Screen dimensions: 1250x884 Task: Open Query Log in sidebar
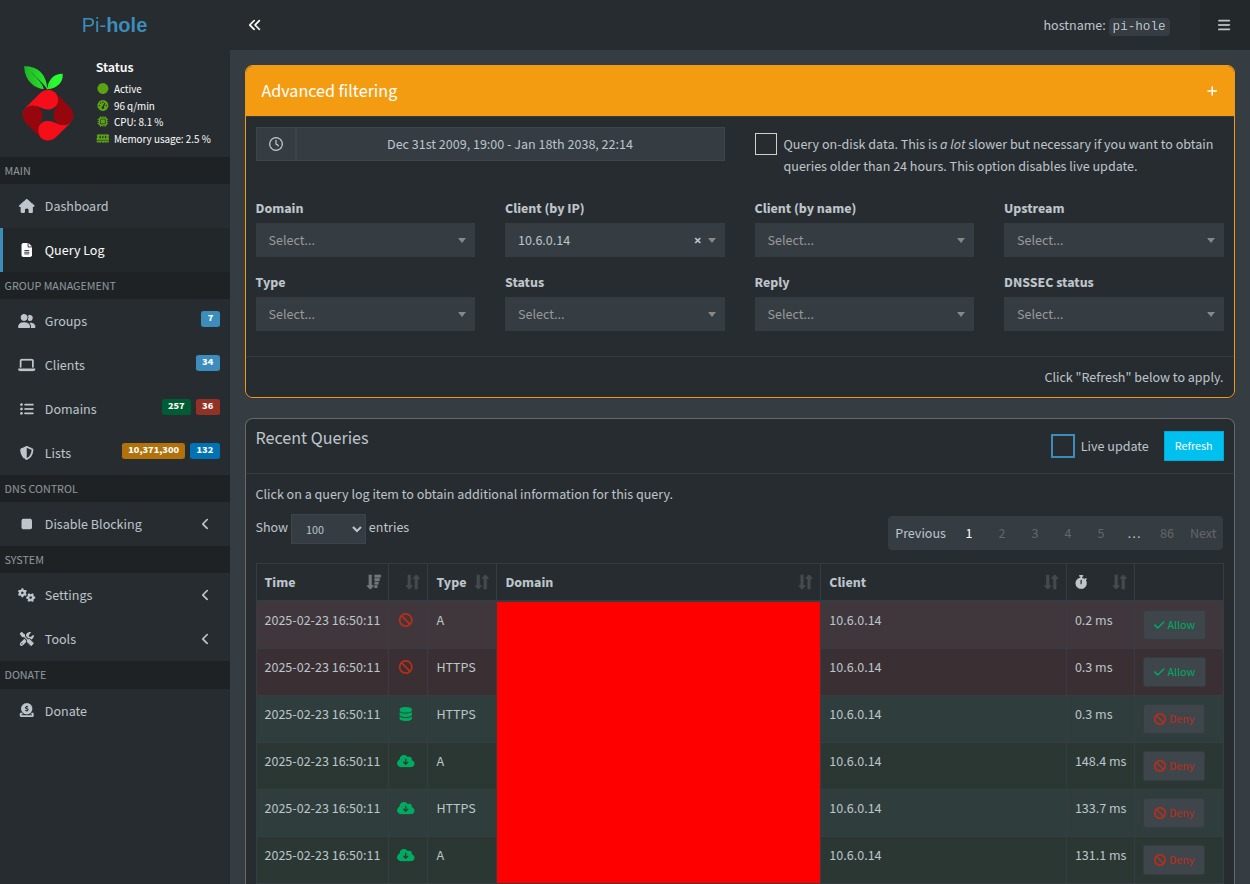(x=115, y=250)
